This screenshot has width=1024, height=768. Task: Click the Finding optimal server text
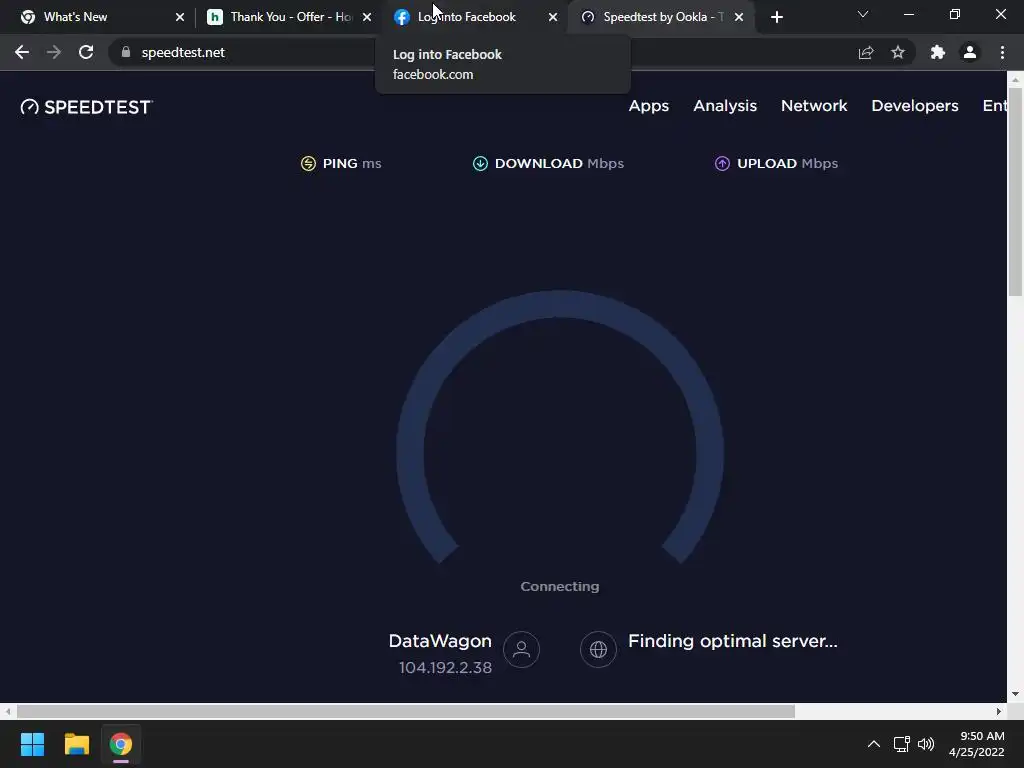click(733, 641)
